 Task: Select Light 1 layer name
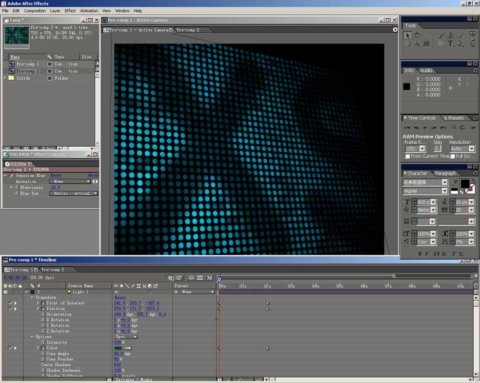[x=80, y=292]
